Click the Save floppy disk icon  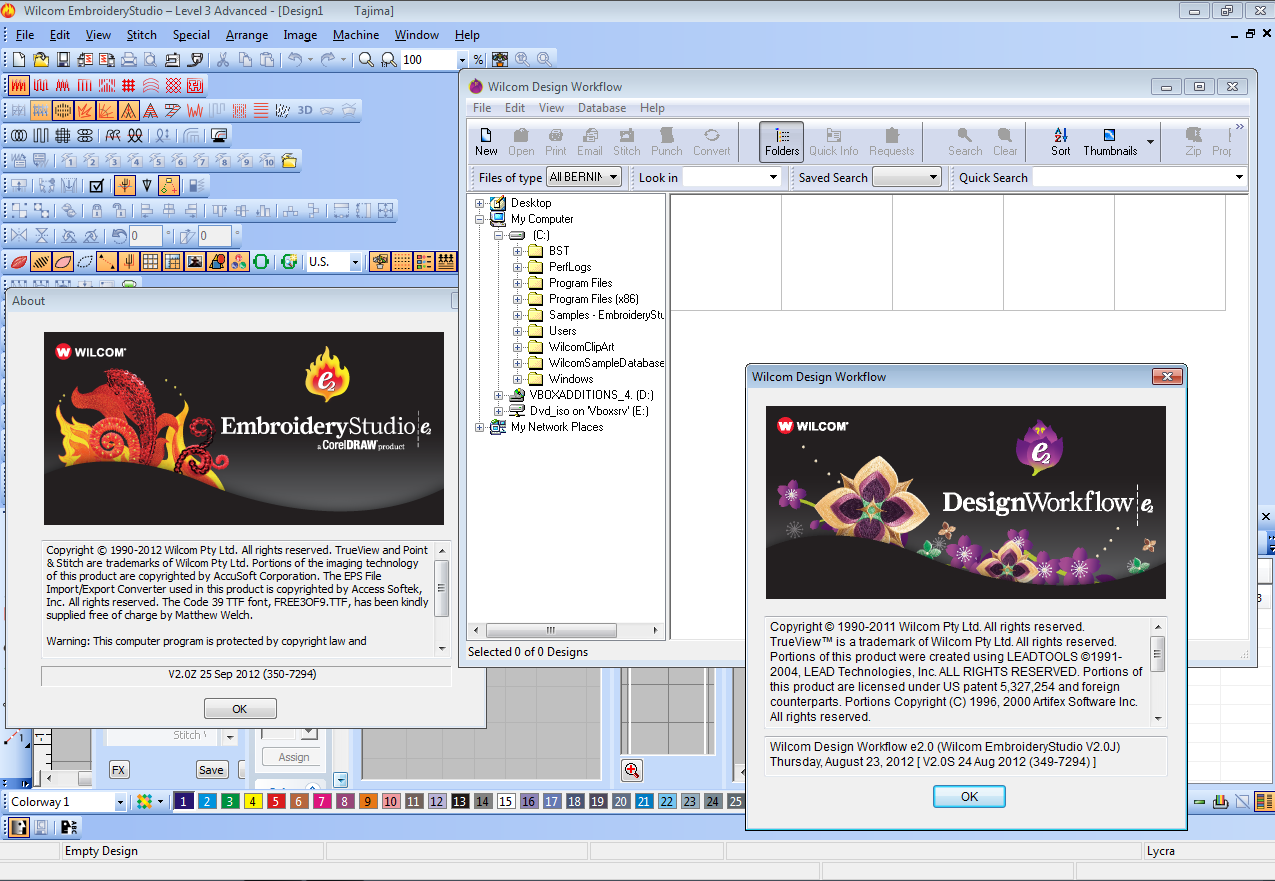(63, 60)
